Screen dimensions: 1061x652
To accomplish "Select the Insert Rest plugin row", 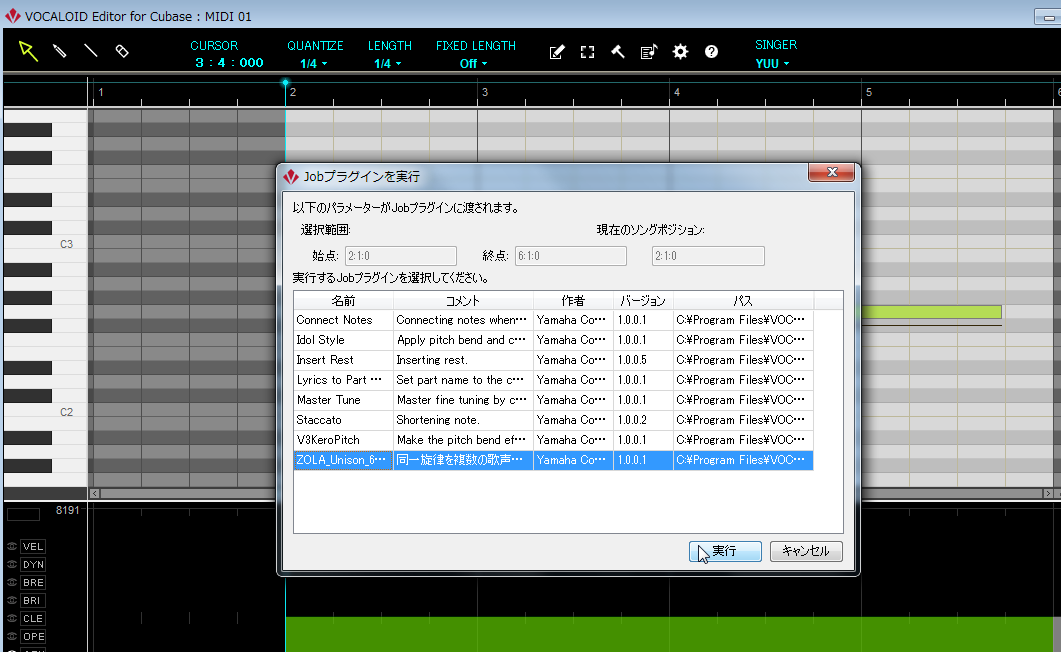I will tap(554, 360).
